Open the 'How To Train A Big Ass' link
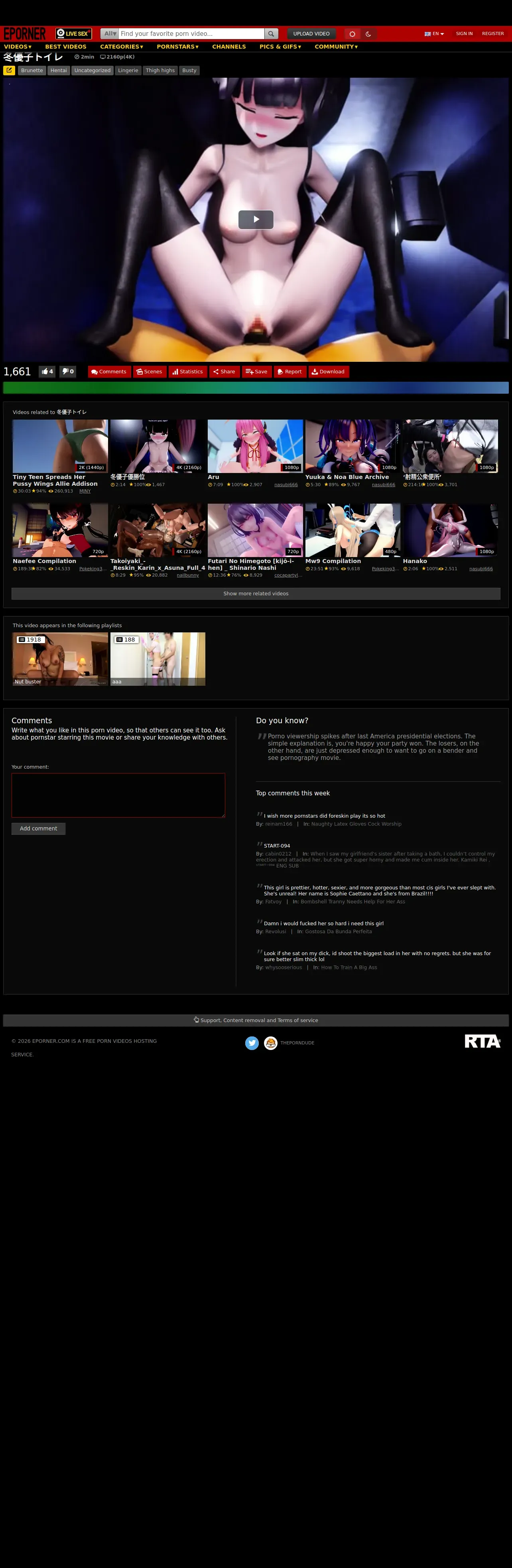The image size is (512, 1568). tap(349, 968)
